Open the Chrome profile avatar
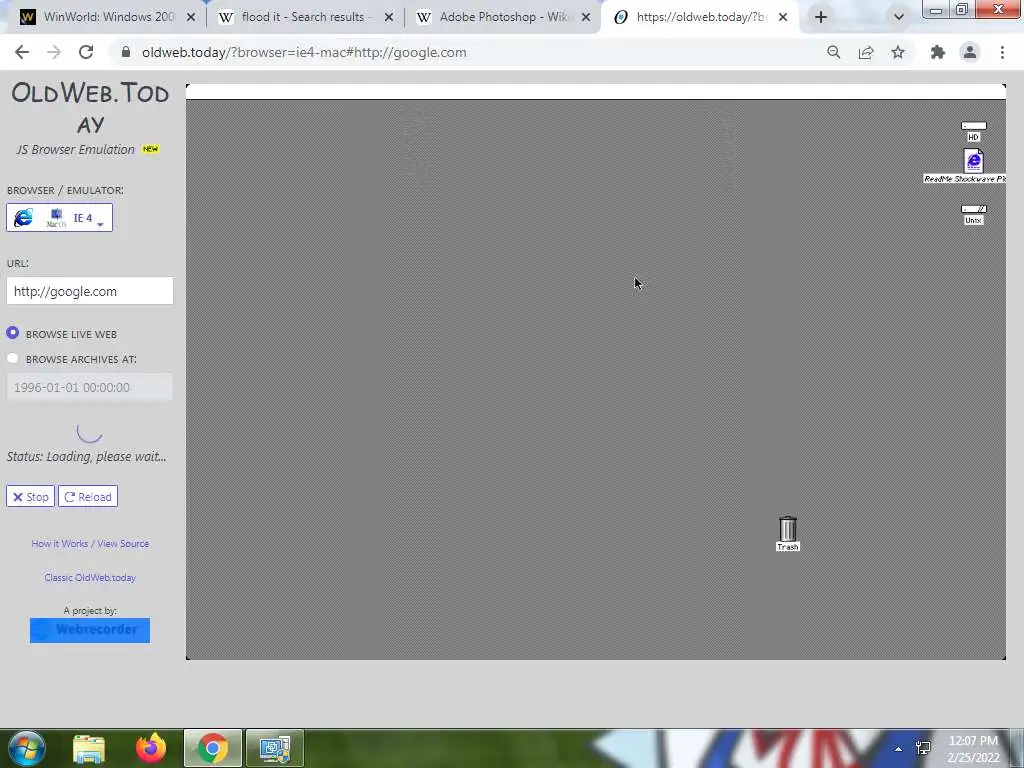The image size is (1024, 768). pyautogui.click(x=970, y=52)
